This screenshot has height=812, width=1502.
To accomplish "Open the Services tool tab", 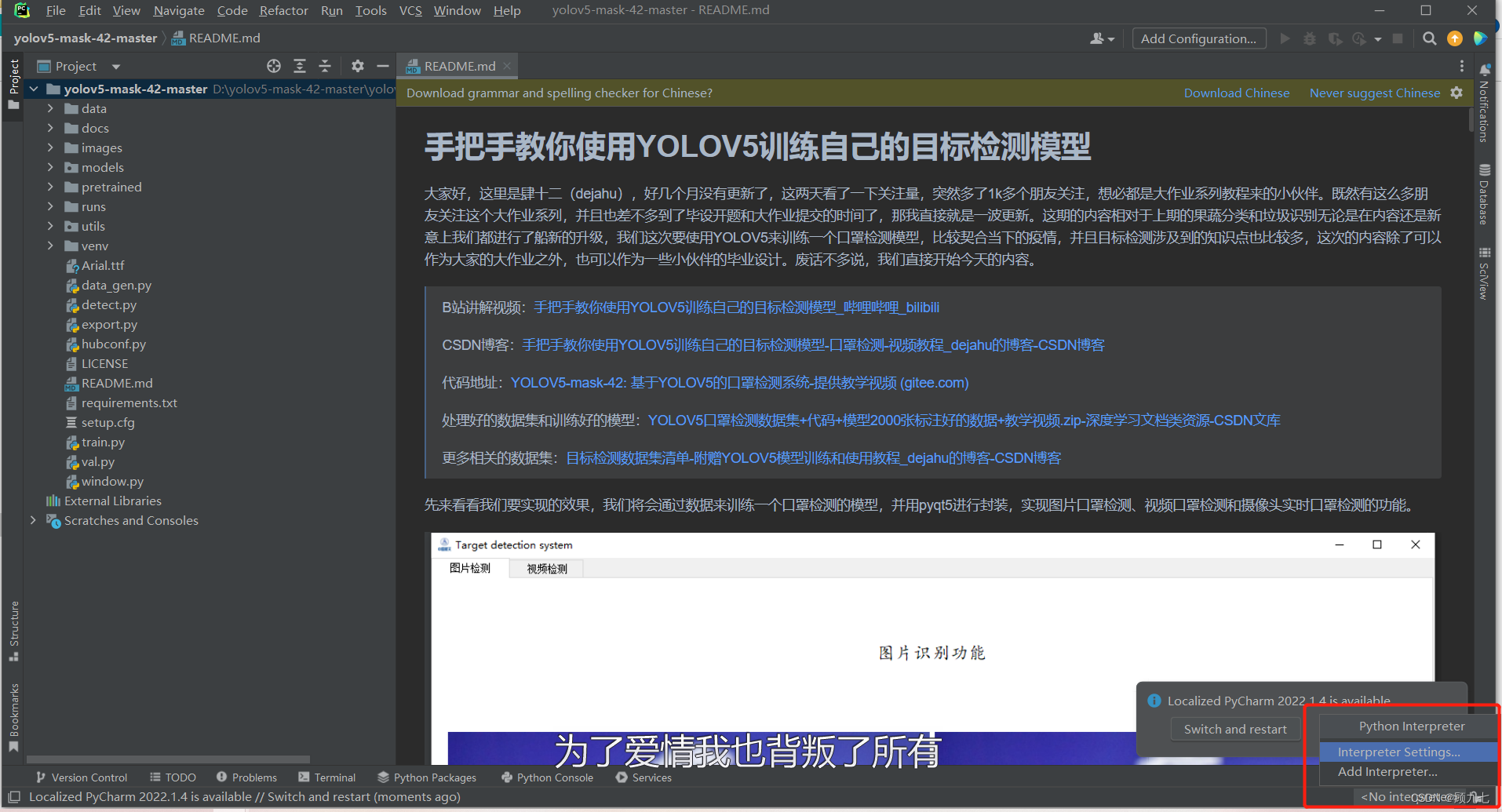I will coord(643,777).
